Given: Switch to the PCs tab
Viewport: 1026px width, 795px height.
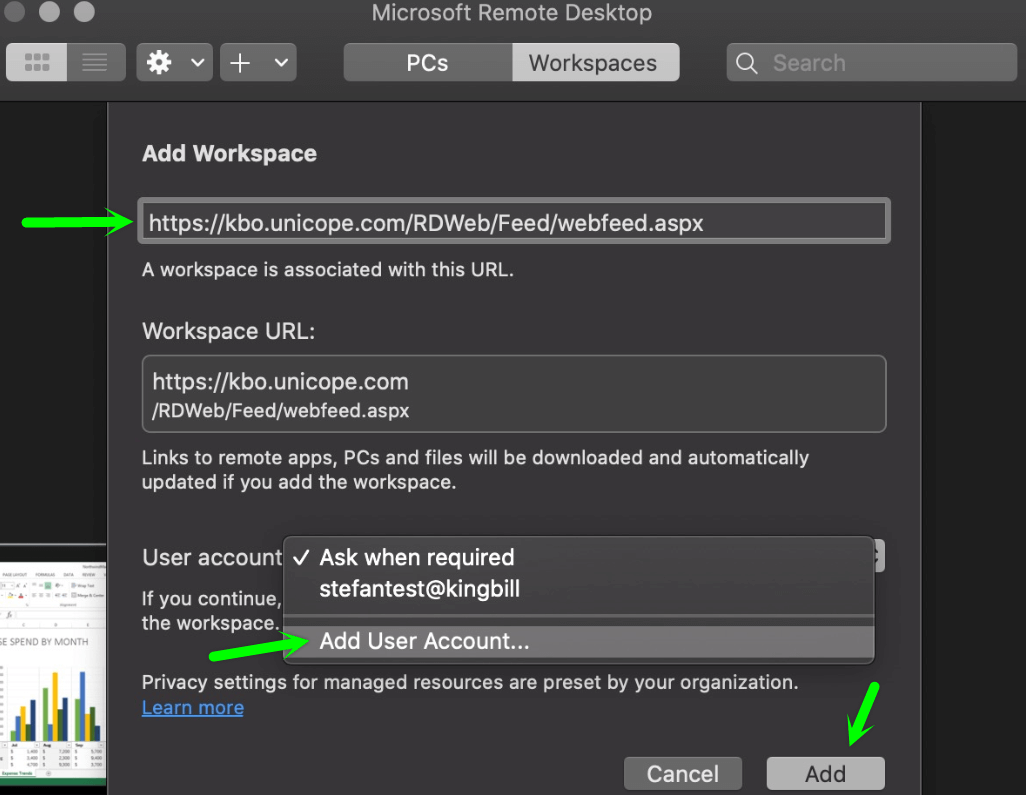Looking at the screenshot, I should pos(427,63).
